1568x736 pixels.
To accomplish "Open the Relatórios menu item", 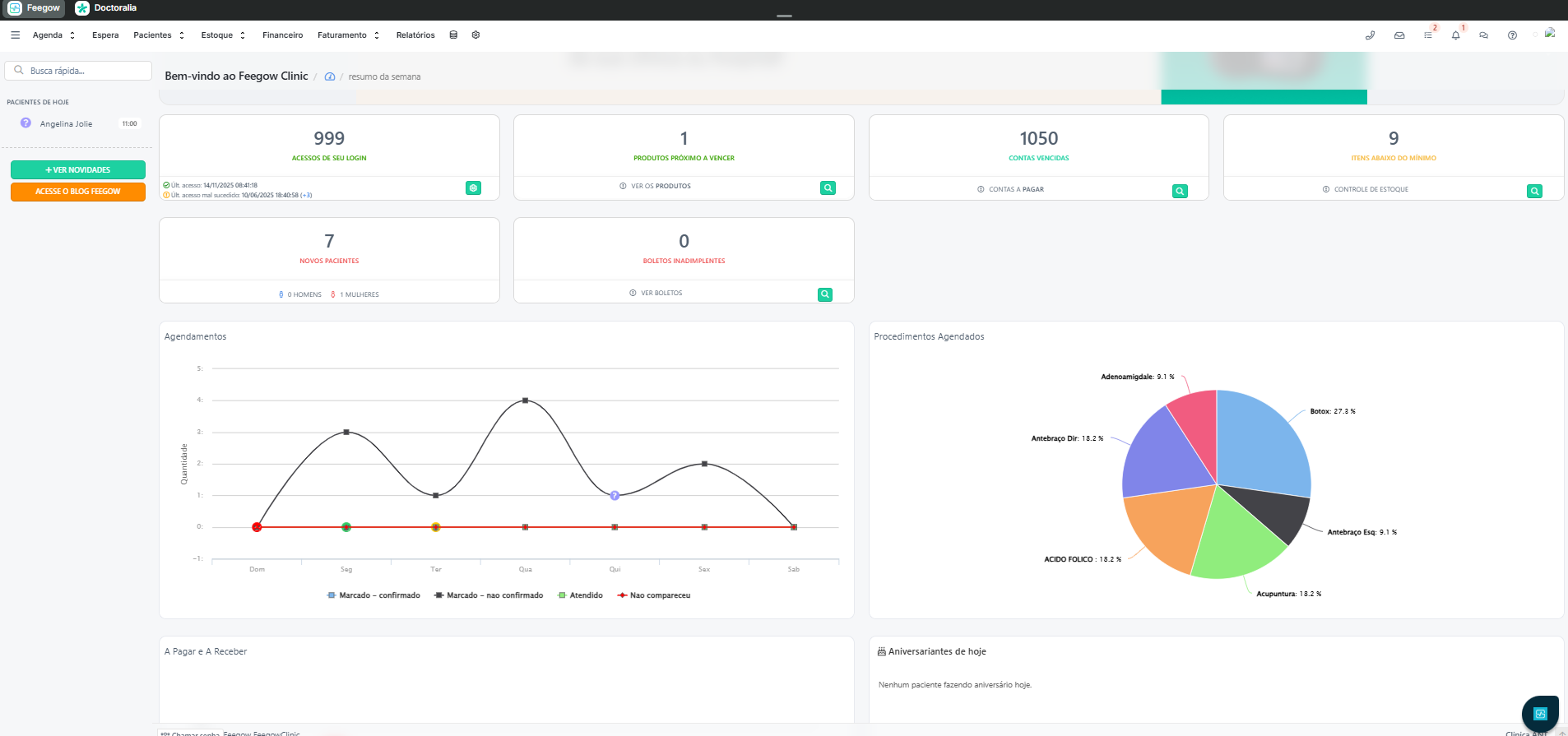I will pyautogui.click(x=415, y=35).
